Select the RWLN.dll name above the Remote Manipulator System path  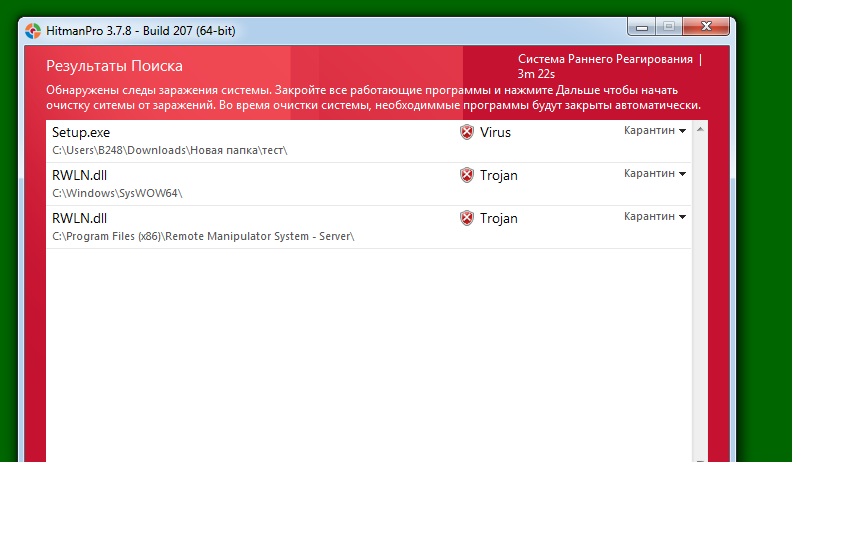pos(79,218)
